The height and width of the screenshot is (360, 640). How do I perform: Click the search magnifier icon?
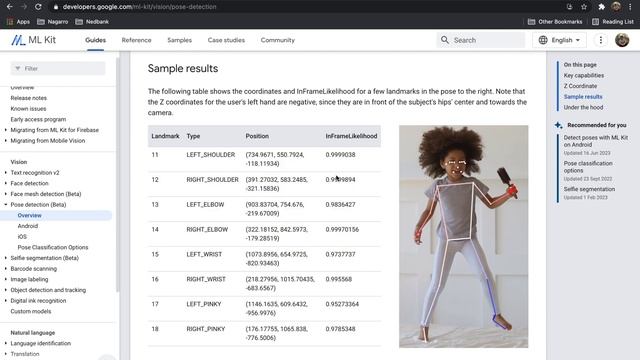[444, 40]
